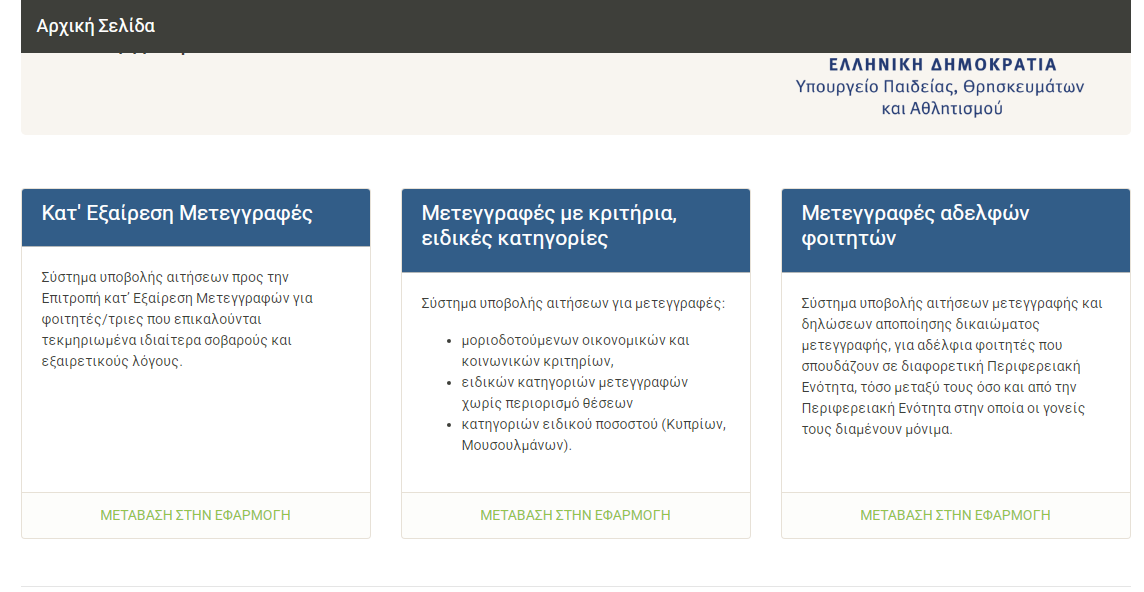The height and width of the screenshot is (592, 1144).
Task: Click ΜΕΤΑΒΑΣΗ ΣΤΗΝ ΕΦΑΡΜΟΓΗ for αδελφών φοιτητών
Action: click(x=955, y=515)
